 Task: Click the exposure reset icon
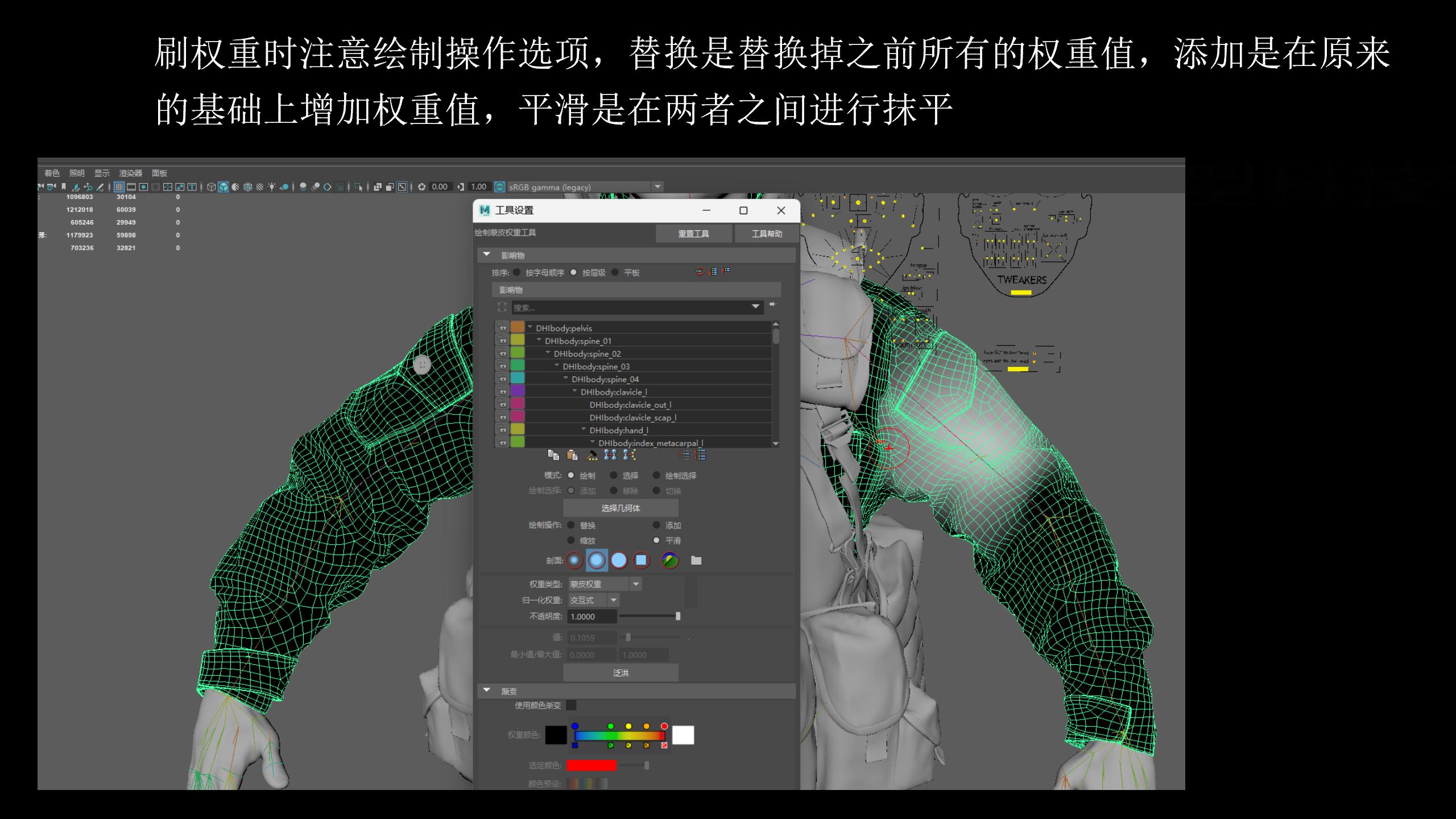pos(422,187)
